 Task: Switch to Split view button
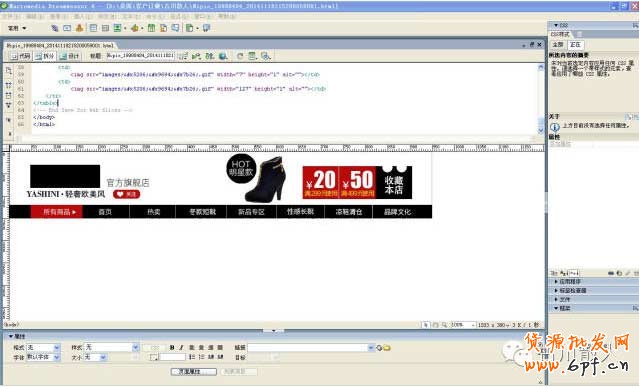click(x=45, y=56)
